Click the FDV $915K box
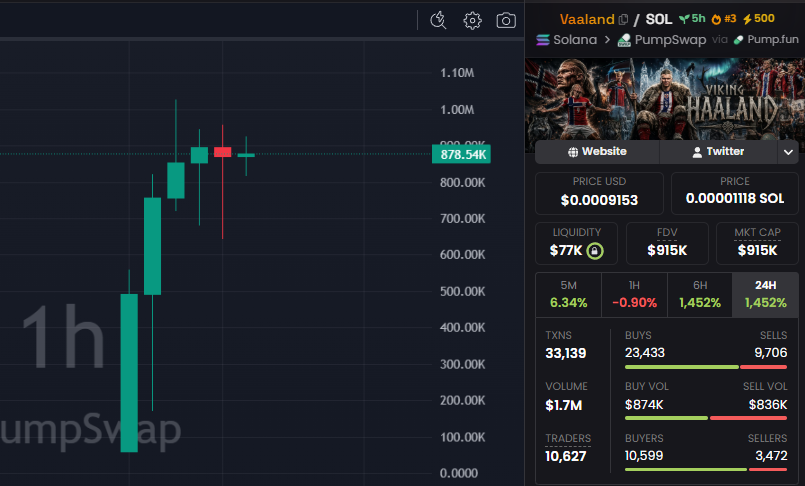Viewport: 805px width, 486px height. click(x=667, y=243)
